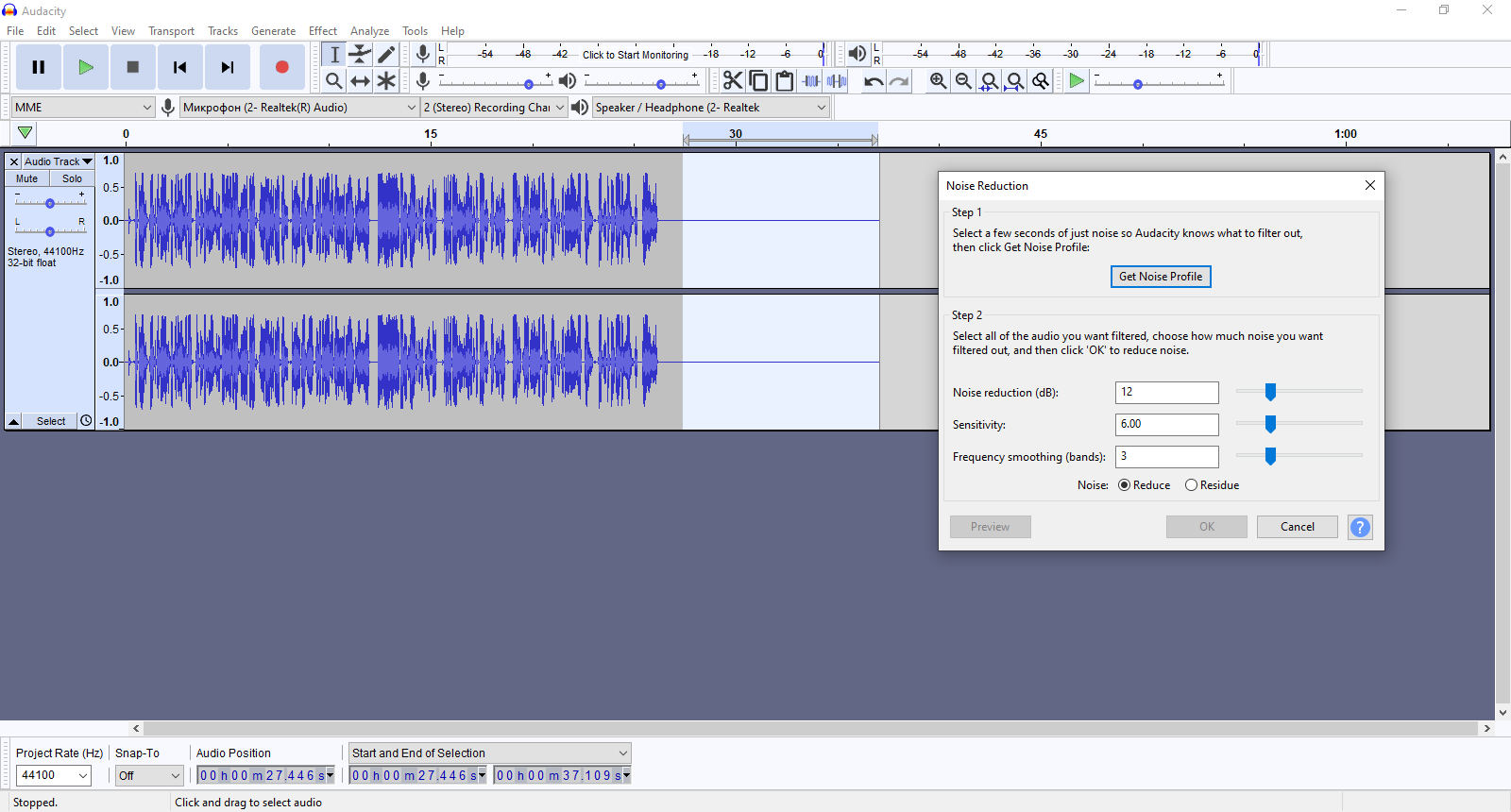The height and width of the screenshot is (812, 1511).
Task: Click the Zoom Toggle icon
Action: coord(1041,81)
